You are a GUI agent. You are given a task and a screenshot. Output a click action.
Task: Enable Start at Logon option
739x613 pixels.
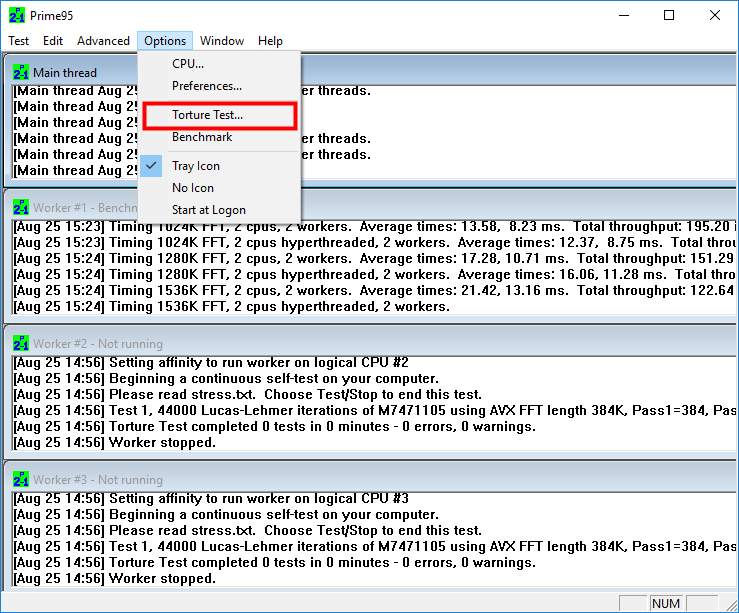(x=208, y=210)
